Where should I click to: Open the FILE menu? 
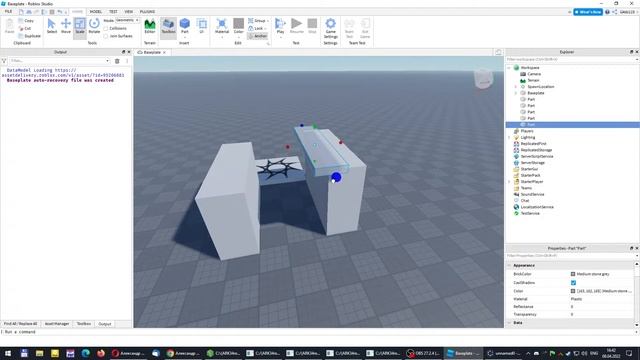[8, 11]
